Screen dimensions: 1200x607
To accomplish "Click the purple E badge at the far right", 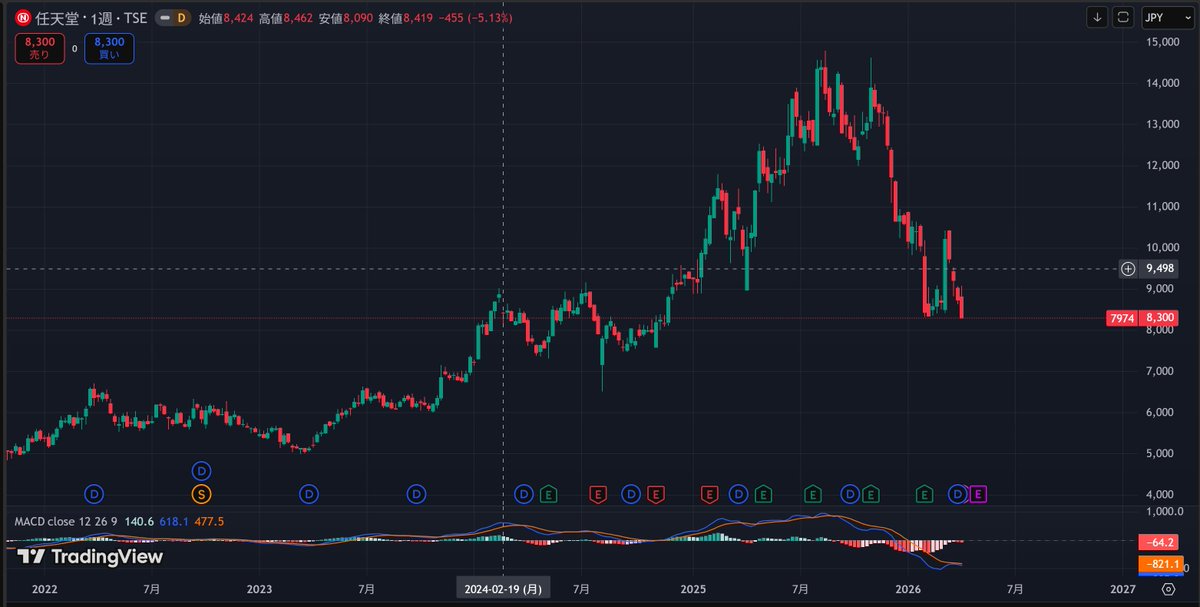I will (x=977, y=493).
